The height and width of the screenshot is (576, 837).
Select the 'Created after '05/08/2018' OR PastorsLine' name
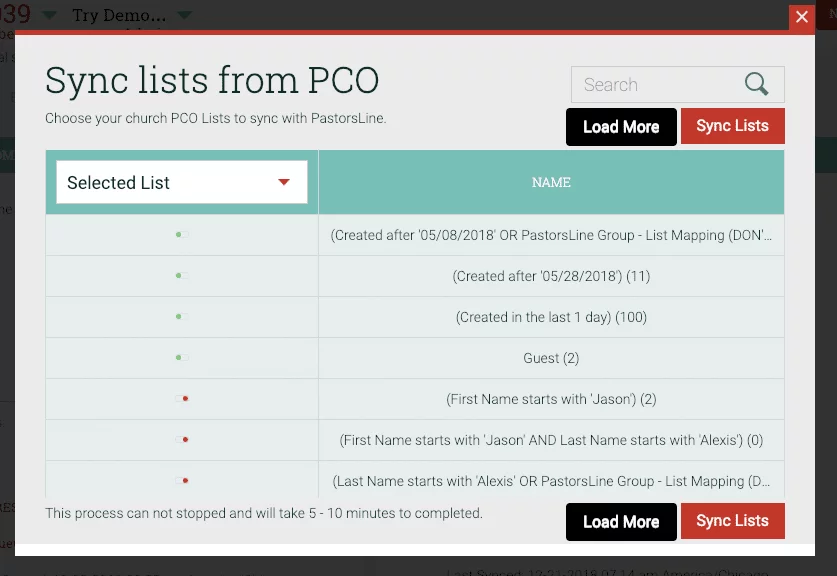tap(551, 235)
